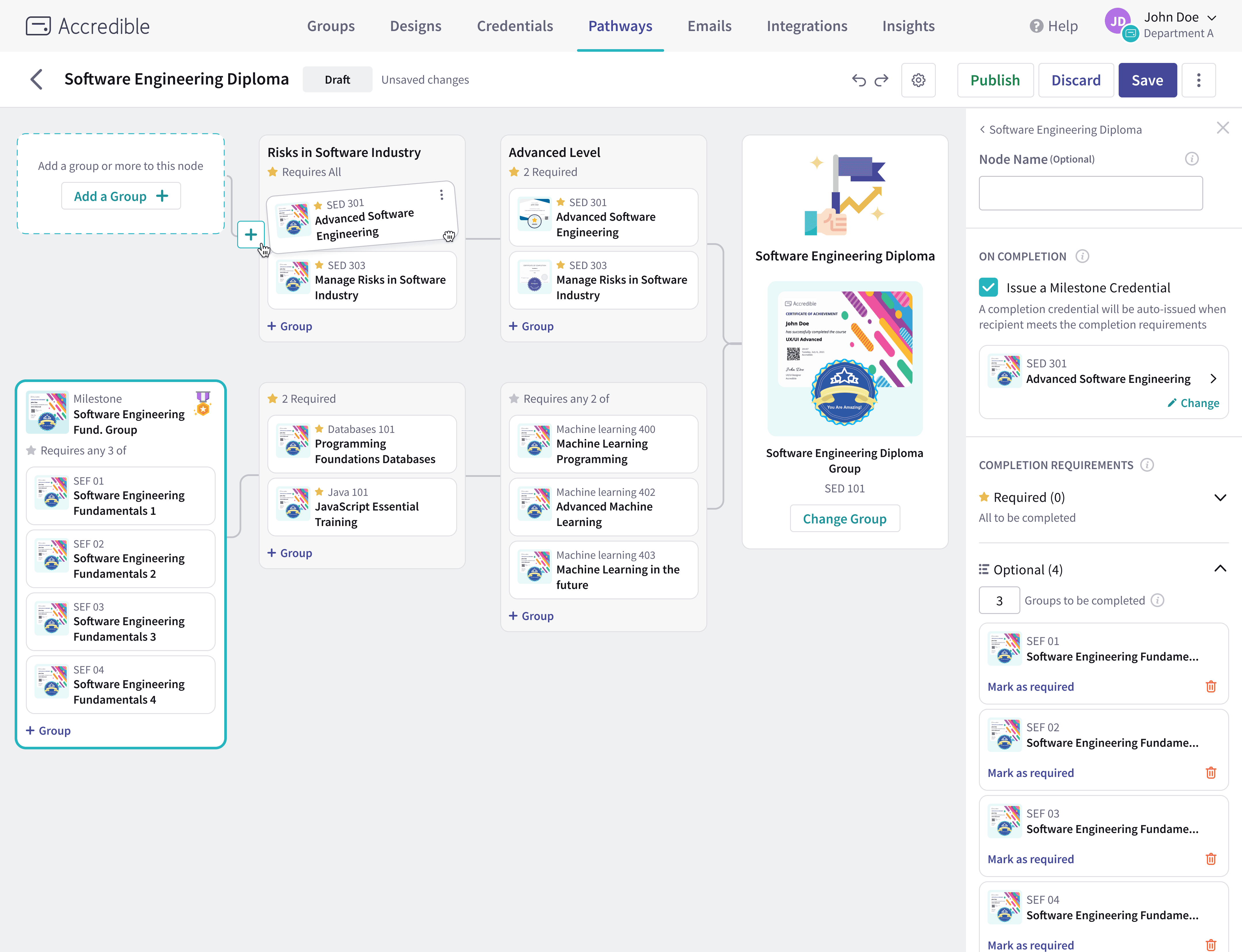This screenshot has width=1242, height=952.
Task: Click the redo arrow icon
Action: (x=881, y=80)
